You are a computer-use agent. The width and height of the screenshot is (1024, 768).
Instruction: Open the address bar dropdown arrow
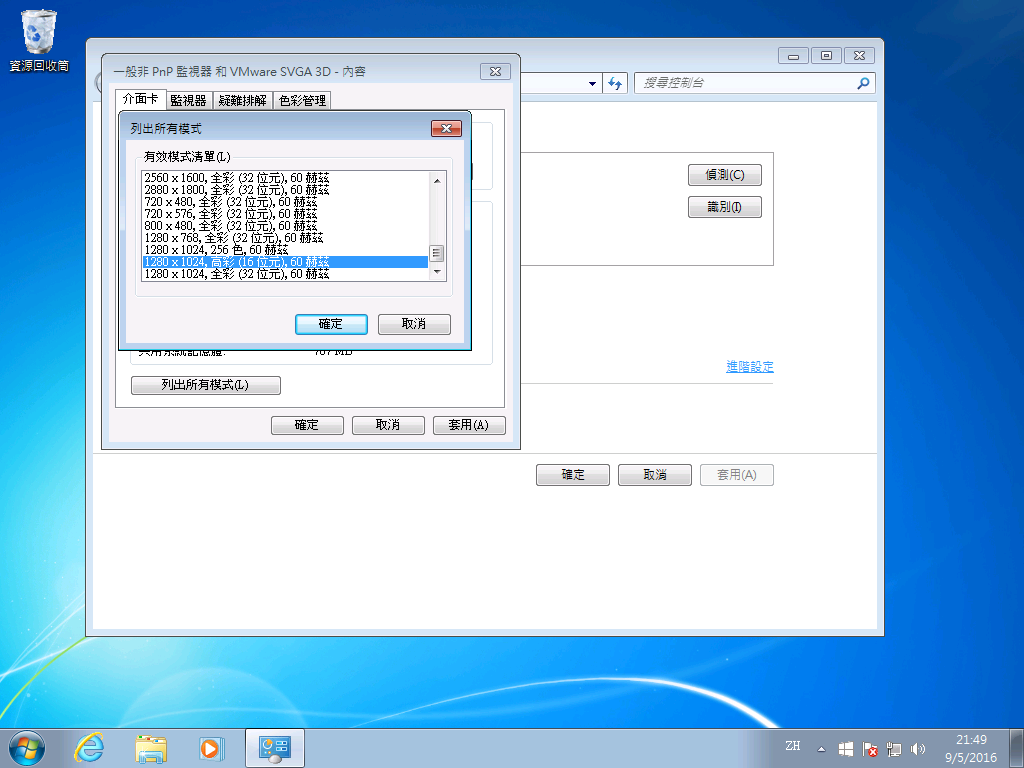coord(593,83)
